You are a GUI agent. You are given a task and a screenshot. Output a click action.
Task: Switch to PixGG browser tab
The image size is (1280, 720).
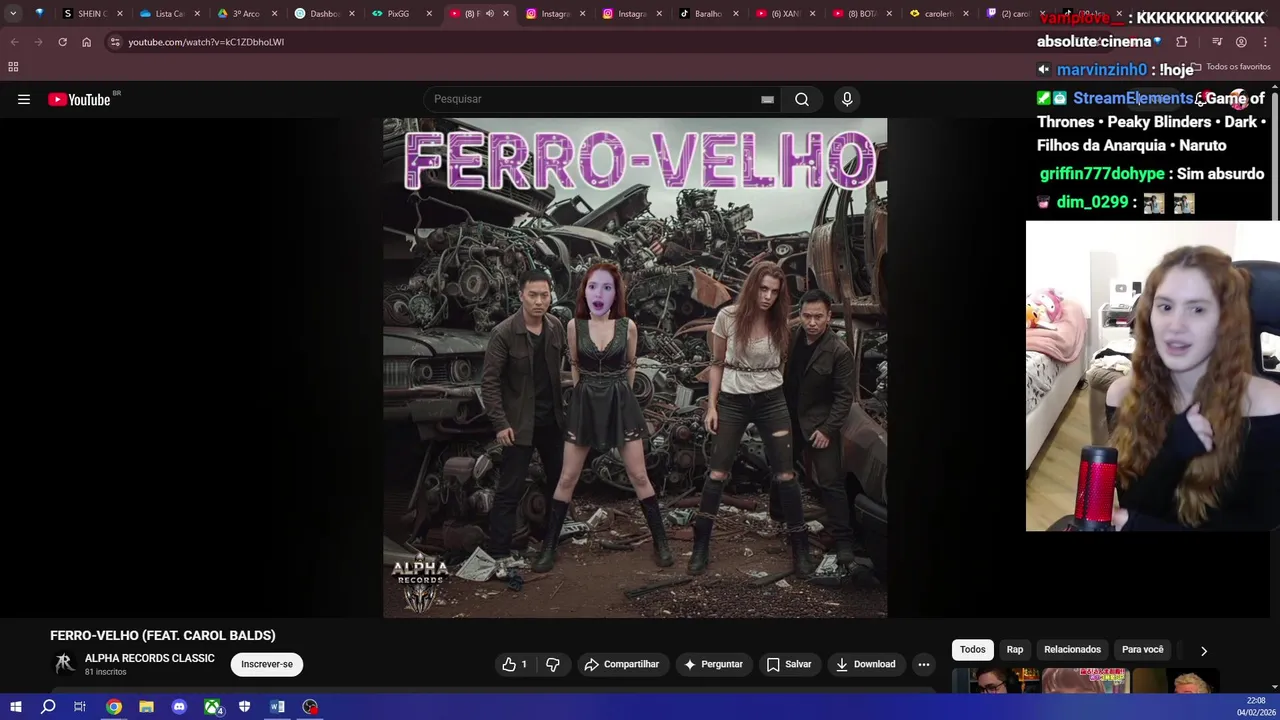[399, 14]
